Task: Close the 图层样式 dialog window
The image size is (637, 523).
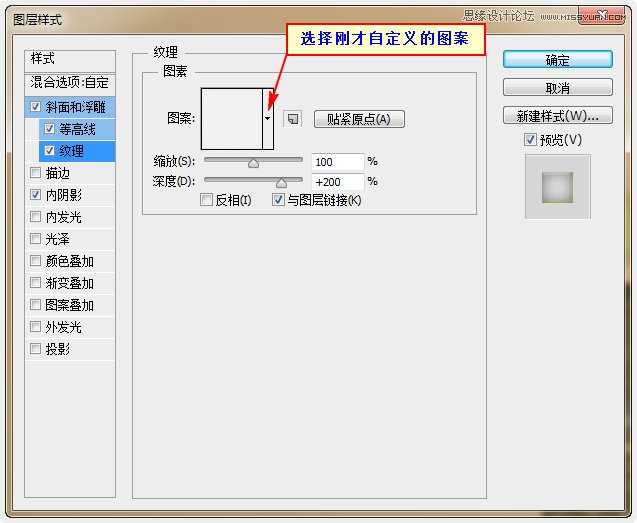Action: (602, 16)
